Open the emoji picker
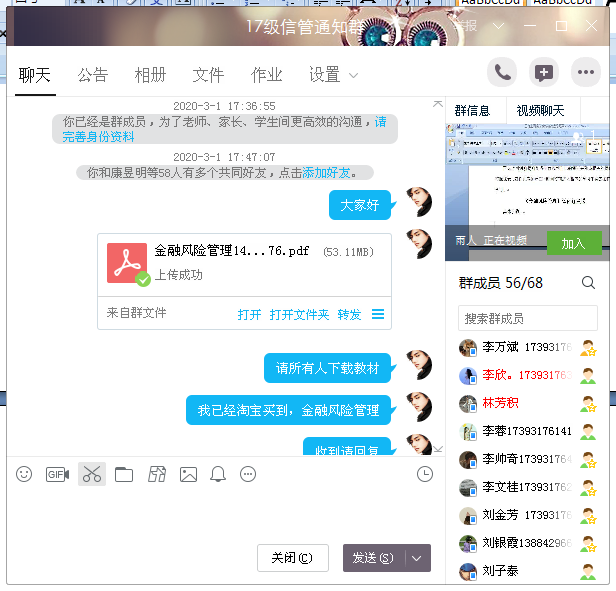Image resolution: width=616 pixels, height=591 pixels. click(x=24, y=474)
